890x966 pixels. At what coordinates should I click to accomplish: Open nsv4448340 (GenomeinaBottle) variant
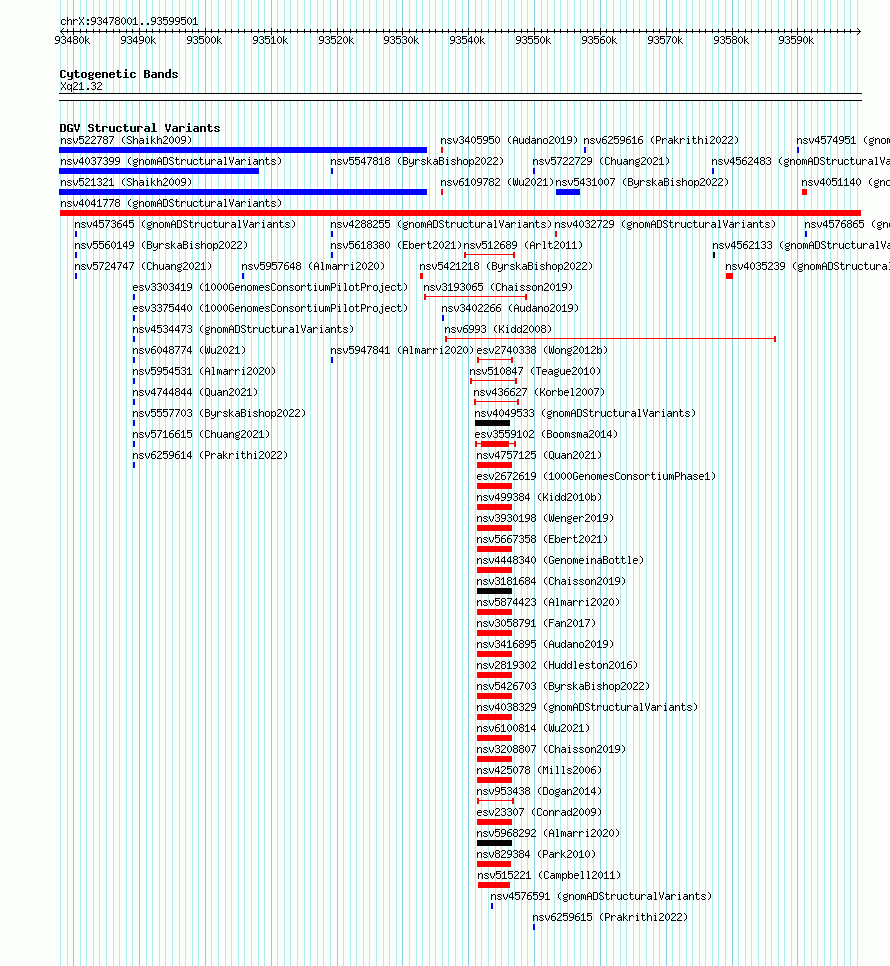tap(560, 559)
